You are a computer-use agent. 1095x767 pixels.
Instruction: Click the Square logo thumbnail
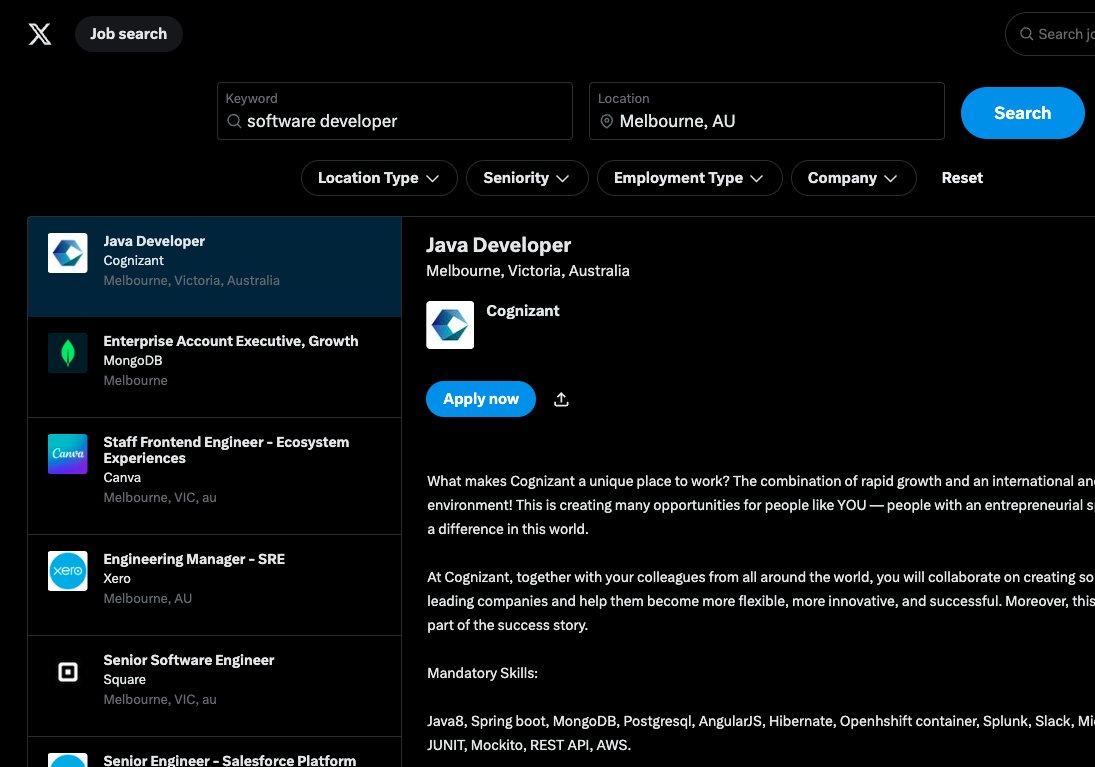[68, 672]
